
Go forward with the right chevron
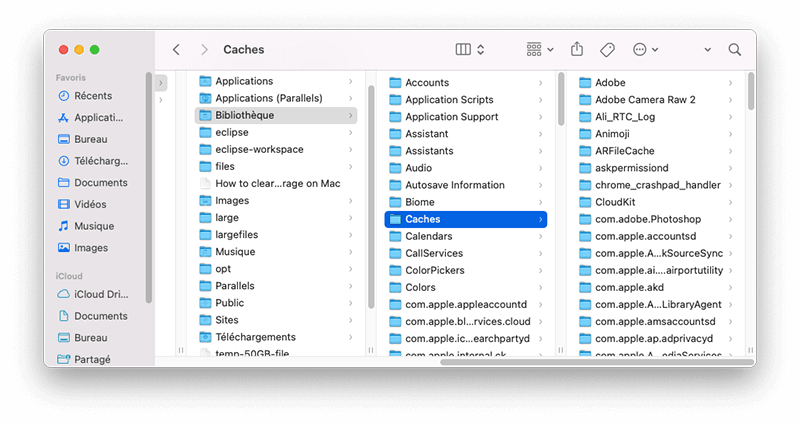(205, 49)
